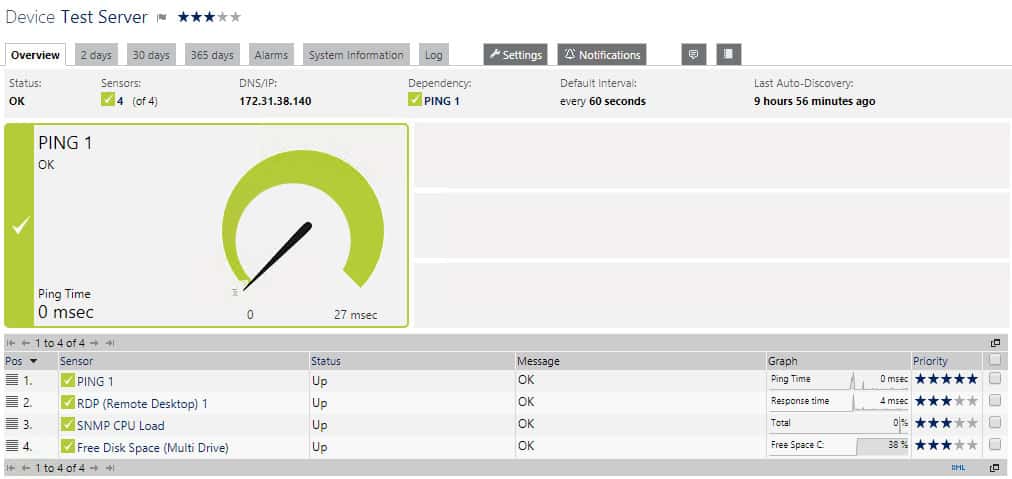Sort table by Priority column header
The height and width of the screenshot is (479, 1012).
click(930, 362)
